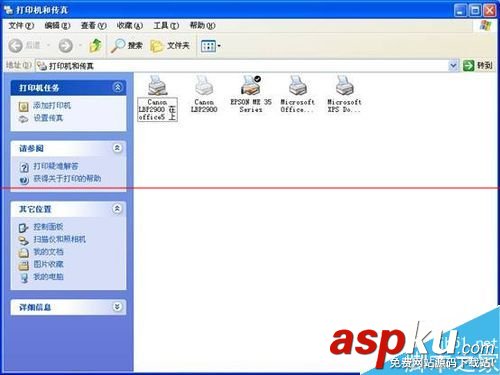500x375 pixels.
Task: Collapse the 打印机任务 panel
Action: 117,87
